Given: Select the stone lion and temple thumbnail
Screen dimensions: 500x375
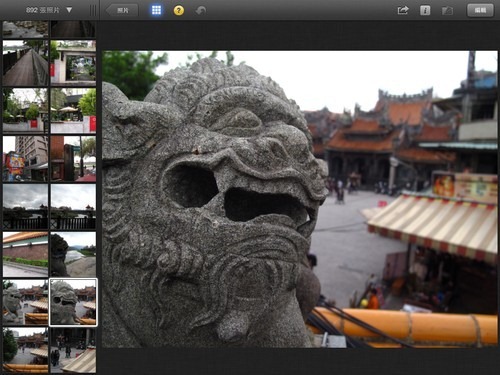Looking at the screenshot, I should pos(25,302).
